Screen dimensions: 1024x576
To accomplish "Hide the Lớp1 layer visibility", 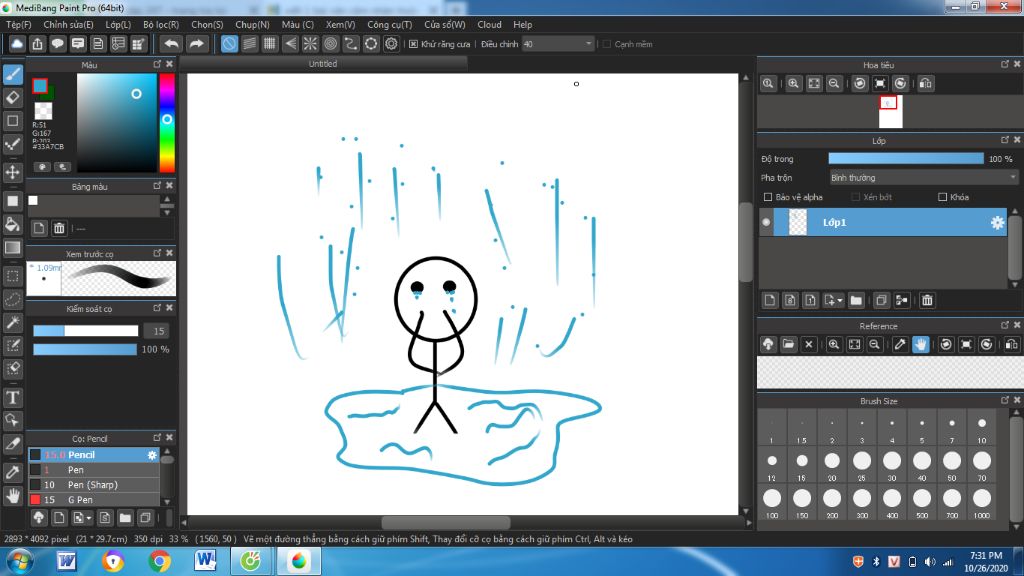I will [766, 222].
